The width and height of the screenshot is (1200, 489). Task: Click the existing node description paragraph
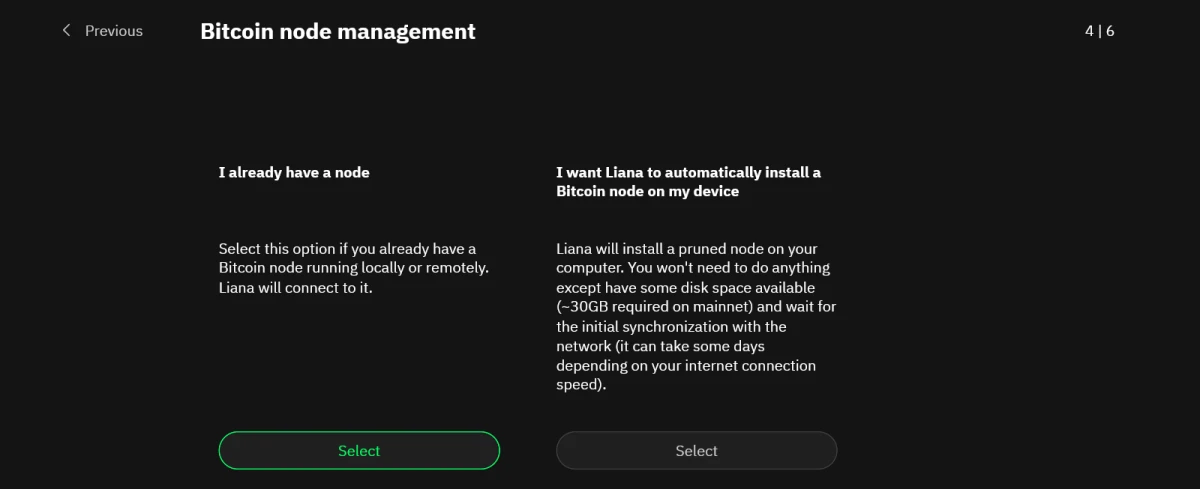tap(353, 268)
